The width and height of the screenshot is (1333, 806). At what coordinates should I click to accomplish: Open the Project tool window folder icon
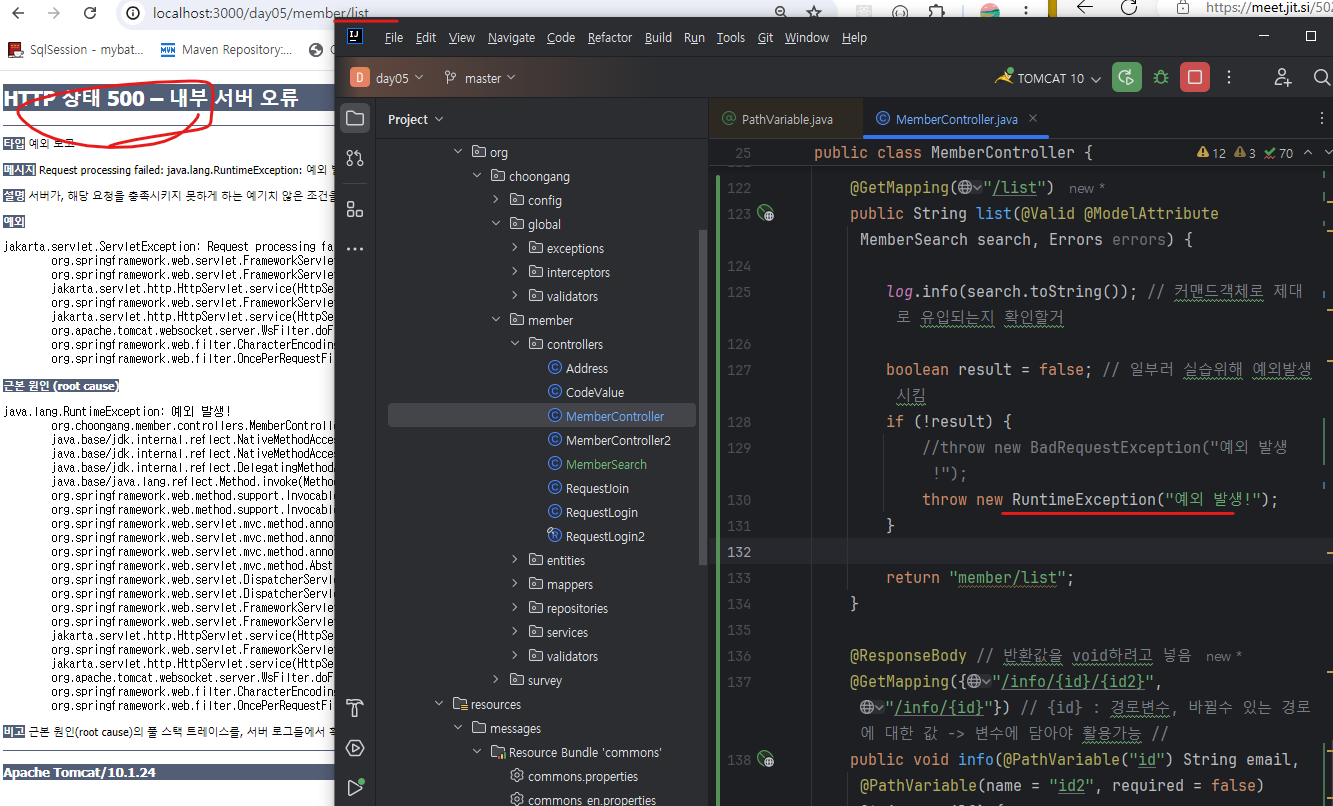[x=355, y=118]
